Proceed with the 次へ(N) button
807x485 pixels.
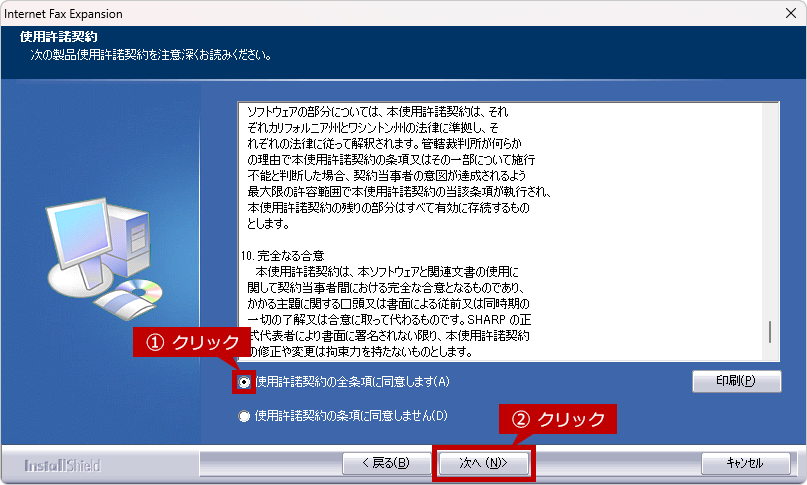(484, 463)
